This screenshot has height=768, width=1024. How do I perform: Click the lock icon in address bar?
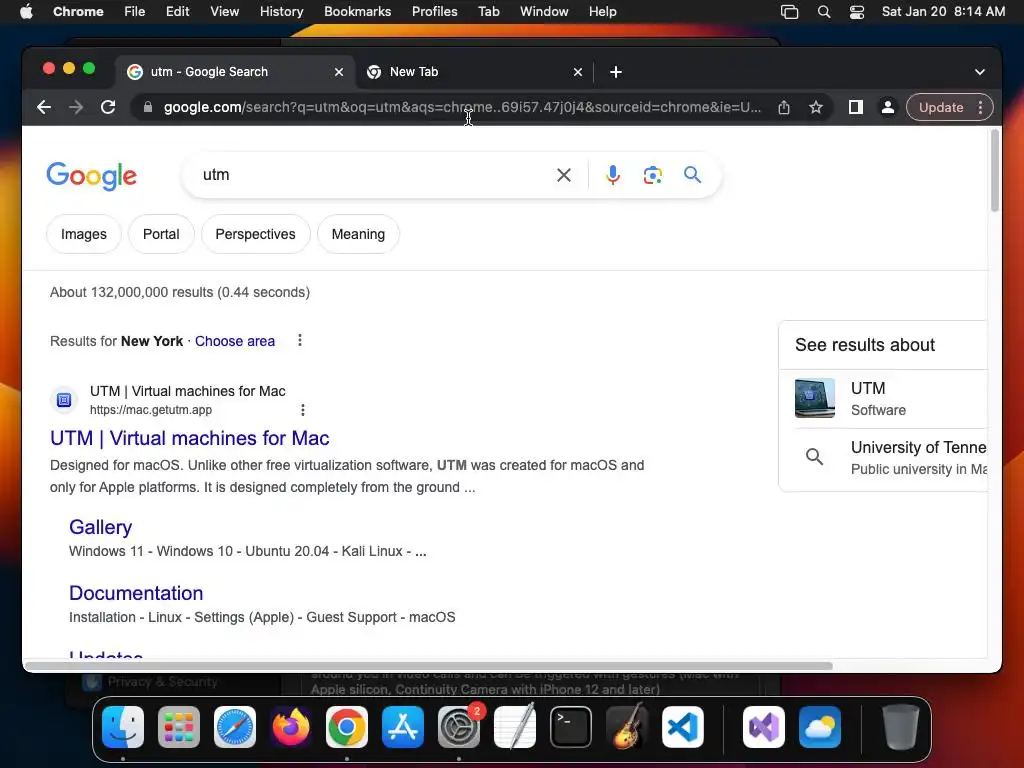(x=148, y=107)
